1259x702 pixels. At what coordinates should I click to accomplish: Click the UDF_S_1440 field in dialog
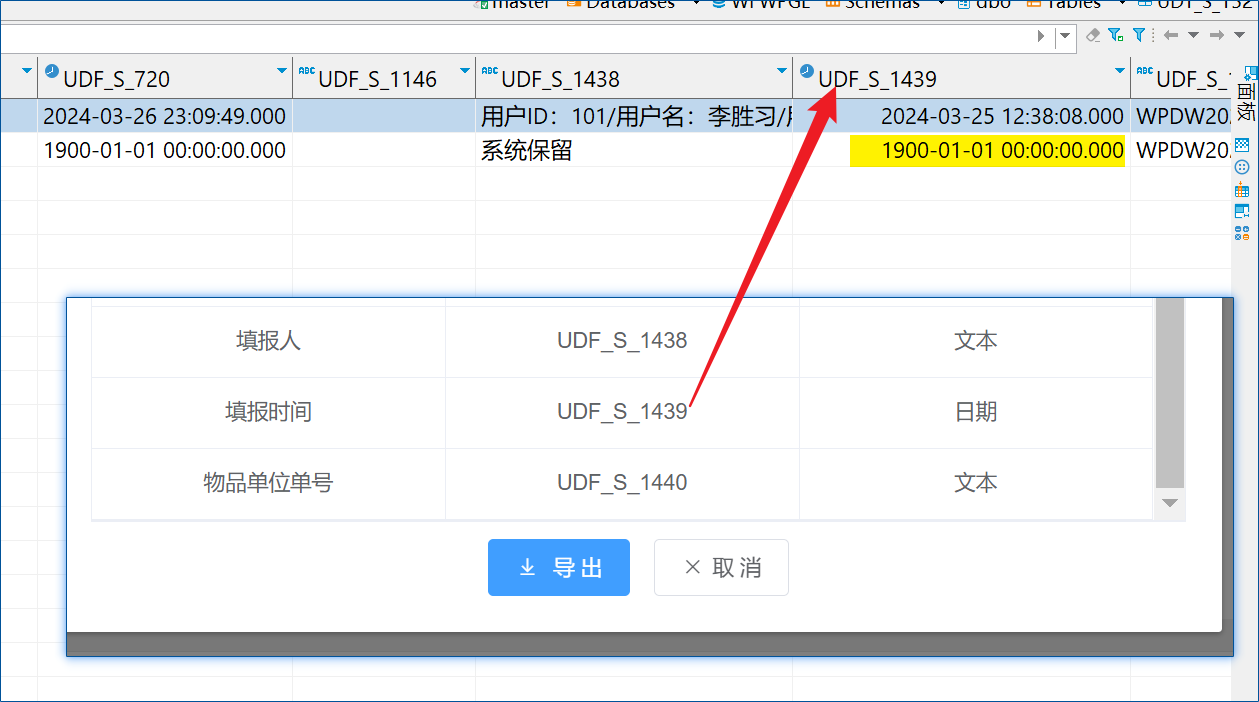622,483
